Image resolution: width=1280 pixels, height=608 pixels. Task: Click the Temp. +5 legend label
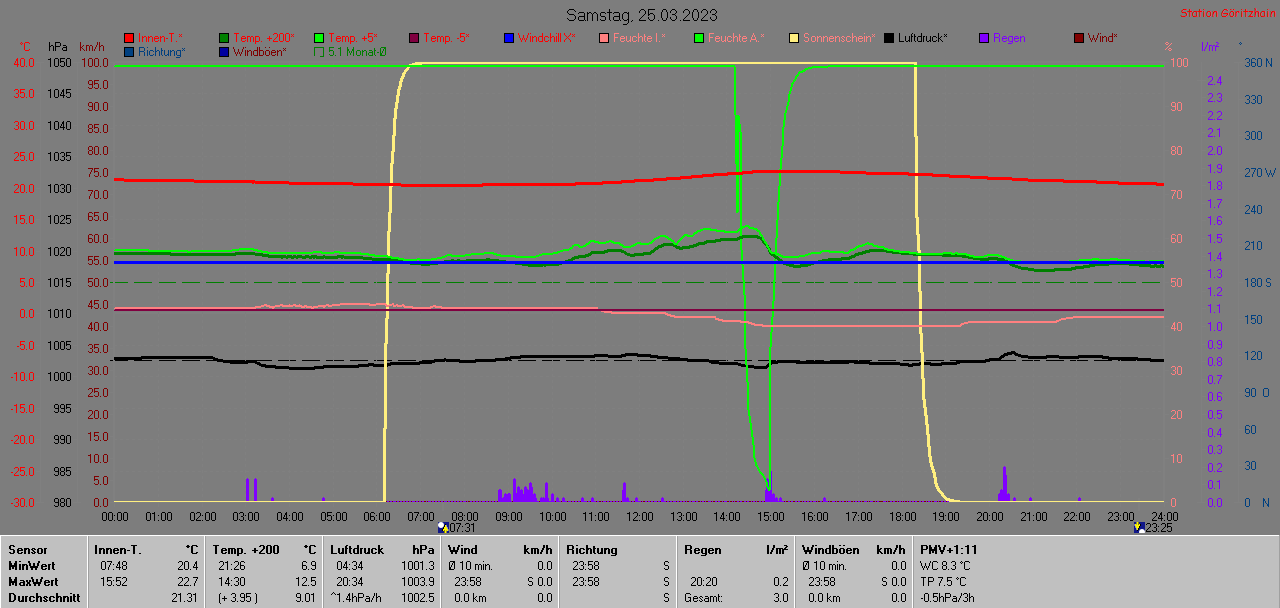pyautogui.click(x=353, y=38)
